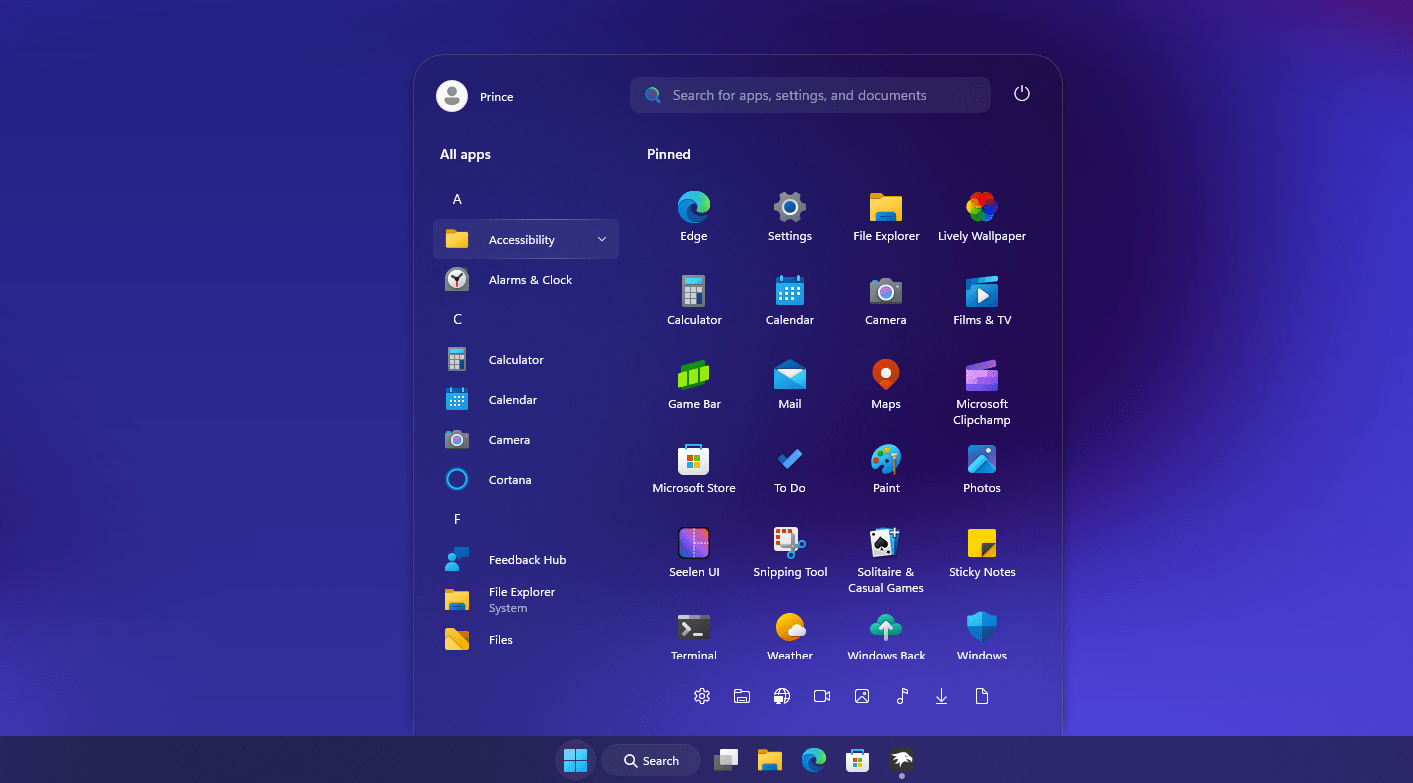This screenshot has height=783, width=1413.
Task: Open Videos folder shortcut in bottom row
Action: [822, 696]
